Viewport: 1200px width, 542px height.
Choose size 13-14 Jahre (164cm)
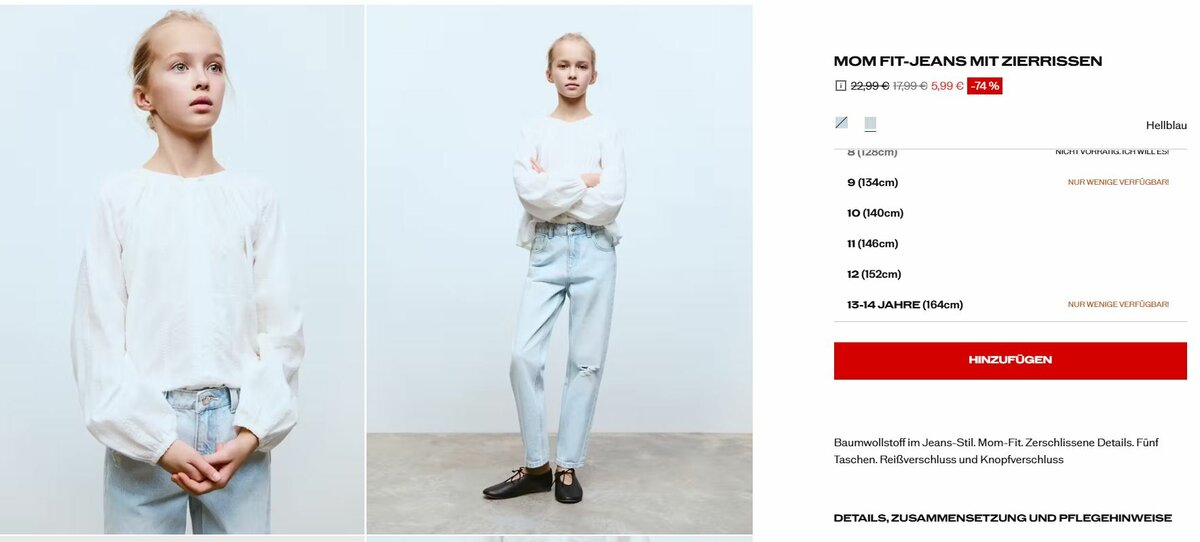click(x=1010, y=304)
